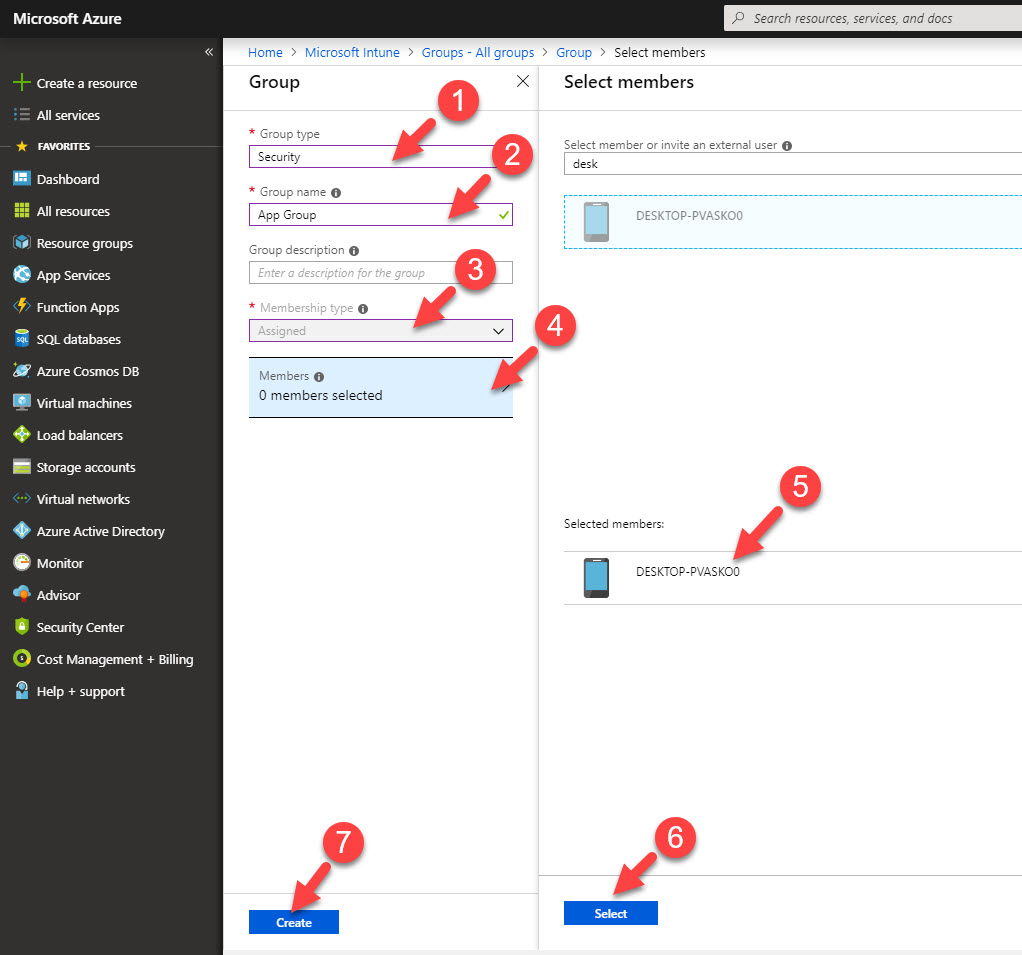Collapse the left navigation sidebar
The height and width of the screenshot is (955, 1022).
[x=209, y=51]
